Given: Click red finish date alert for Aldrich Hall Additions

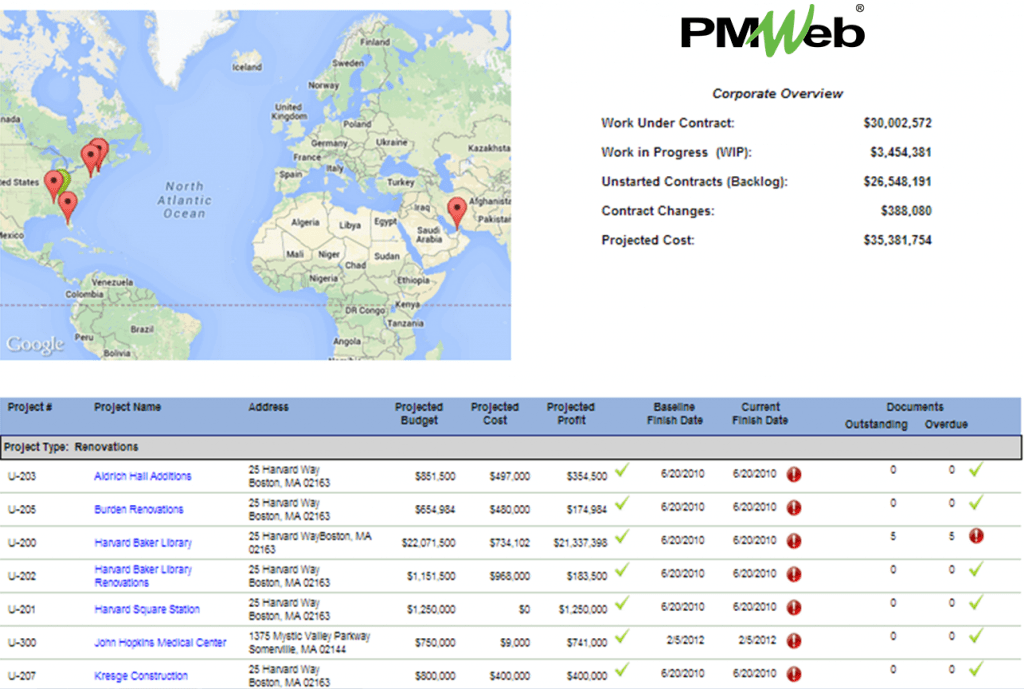Looking at the screenshot, I should pyautogui.click(x=793, y=475).
